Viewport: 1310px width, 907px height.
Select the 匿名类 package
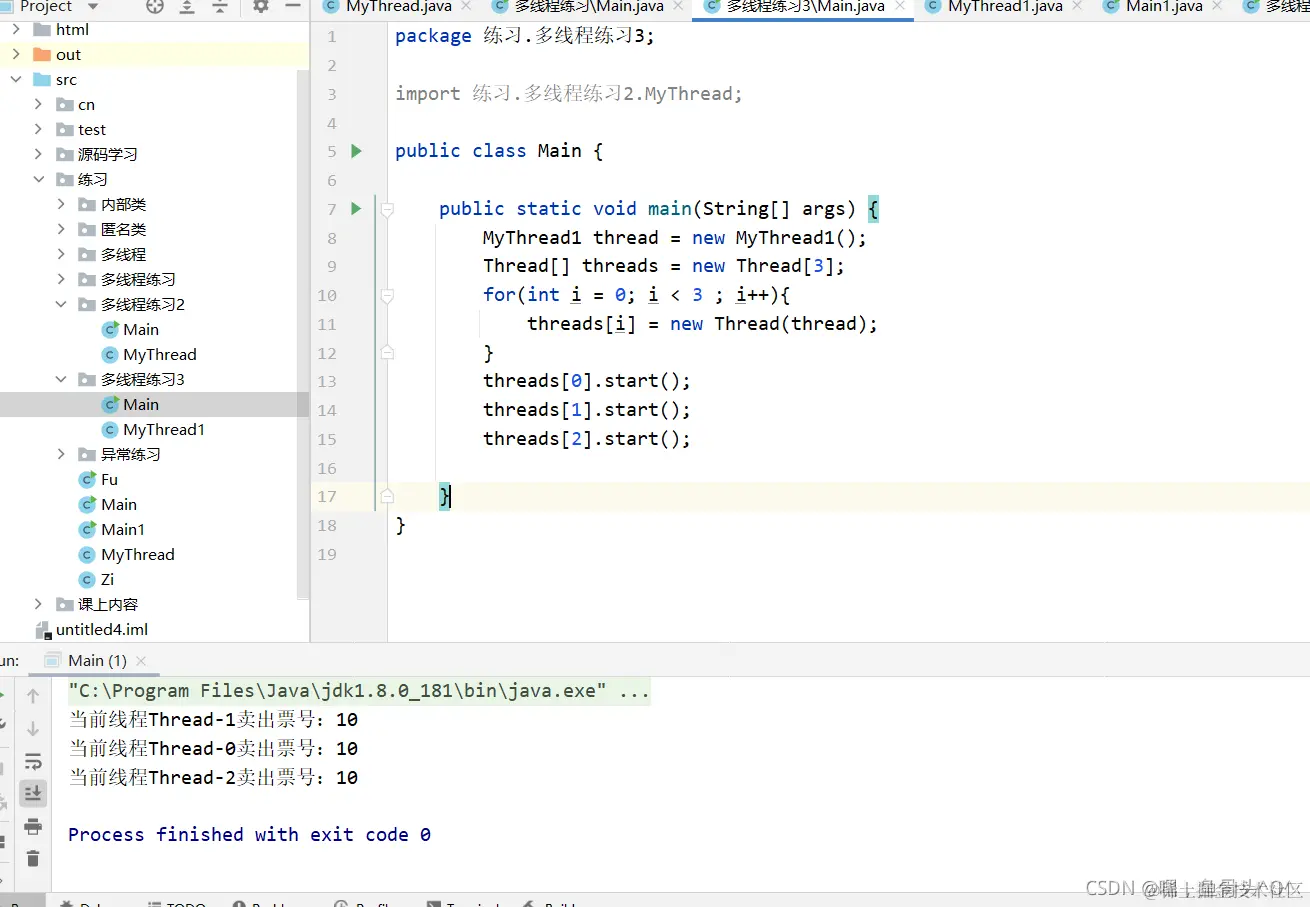click(123, 229)
